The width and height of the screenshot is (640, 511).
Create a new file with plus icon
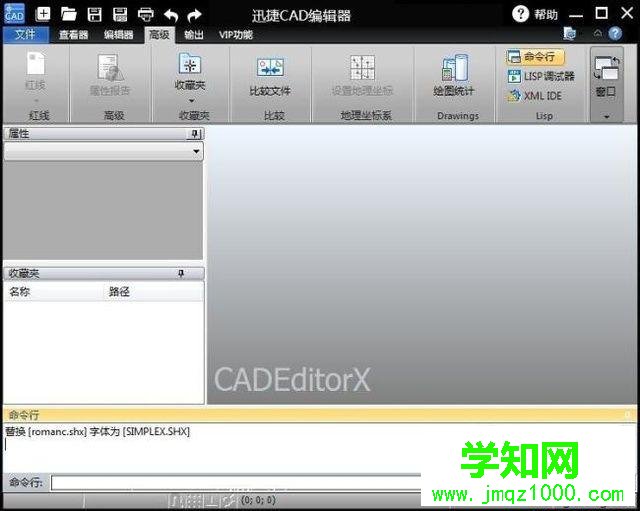pos(43,14)
